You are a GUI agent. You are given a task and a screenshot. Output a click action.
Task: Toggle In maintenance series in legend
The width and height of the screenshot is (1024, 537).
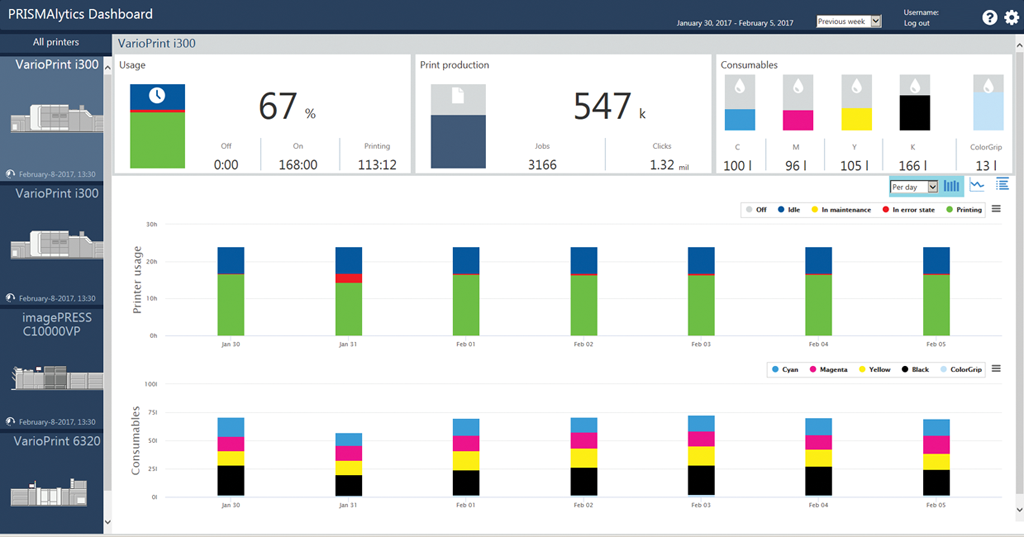841,210
